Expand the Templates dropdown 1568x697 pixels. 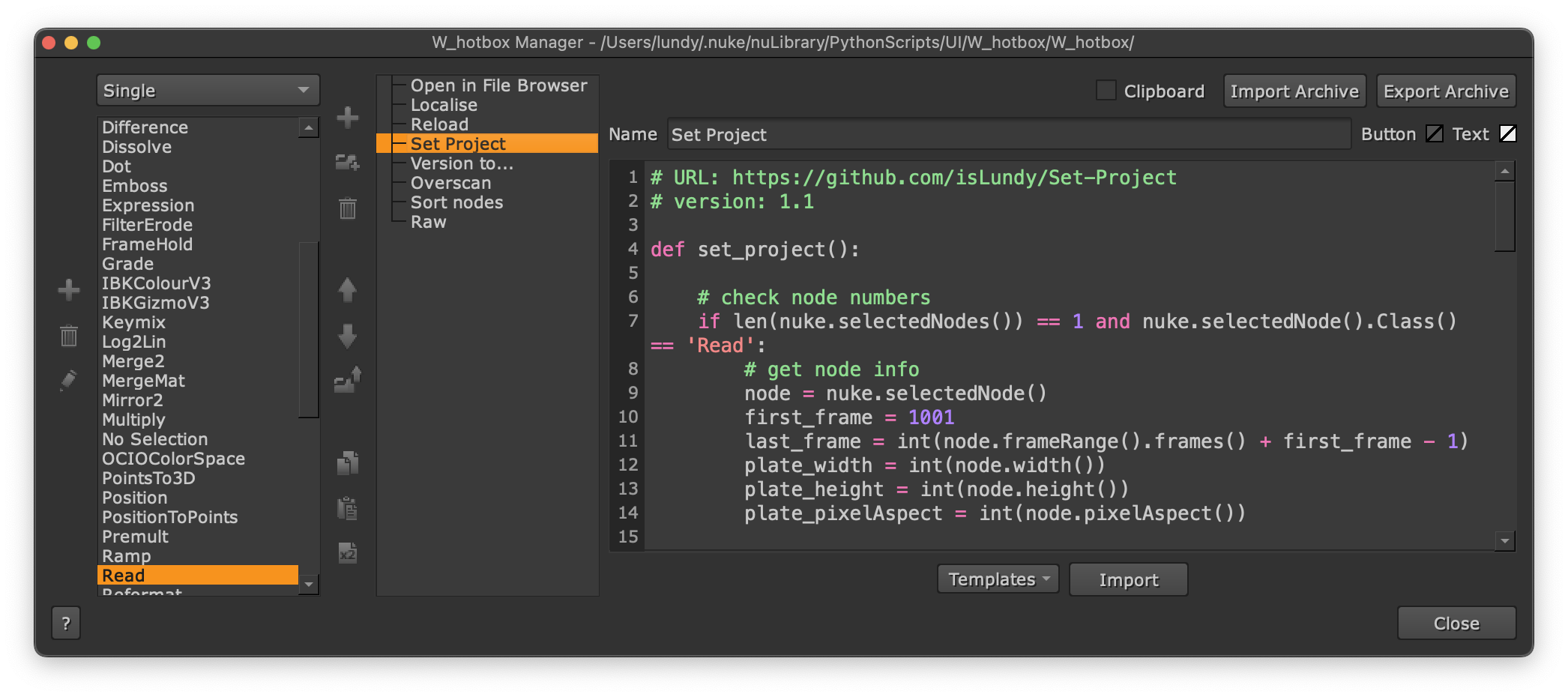998,579
